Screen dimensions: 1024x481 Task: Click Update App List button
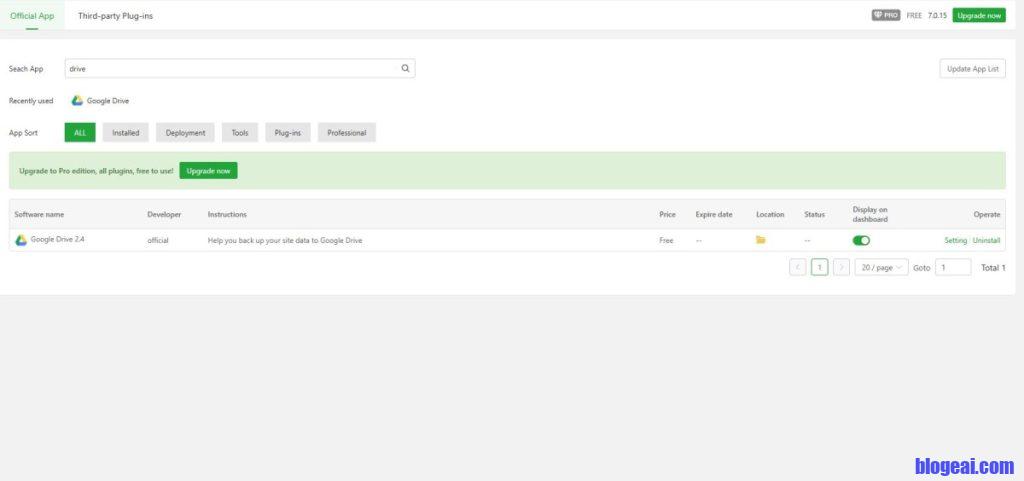[972, 69]
